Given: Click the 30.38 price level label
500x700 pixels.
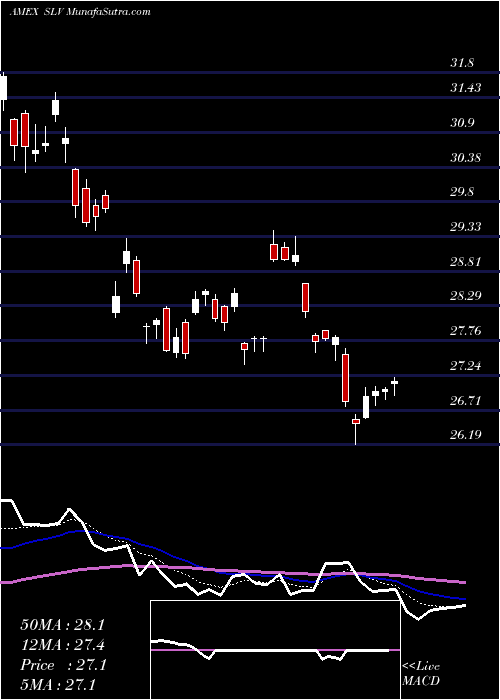Looking at the screenshot, I should click(466, 158).
